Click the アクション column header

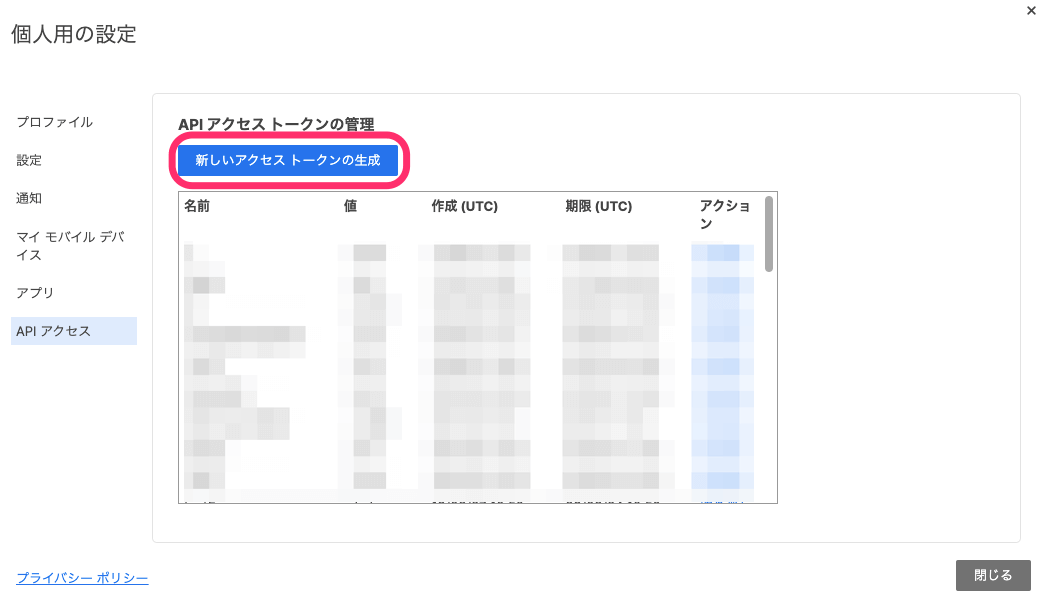pos(725,214)
